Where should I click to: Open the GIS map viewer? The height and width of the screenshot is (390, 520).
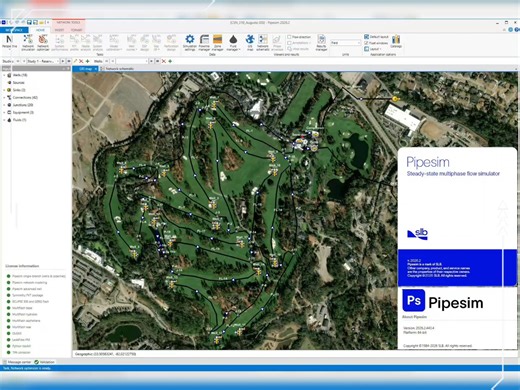250,43
